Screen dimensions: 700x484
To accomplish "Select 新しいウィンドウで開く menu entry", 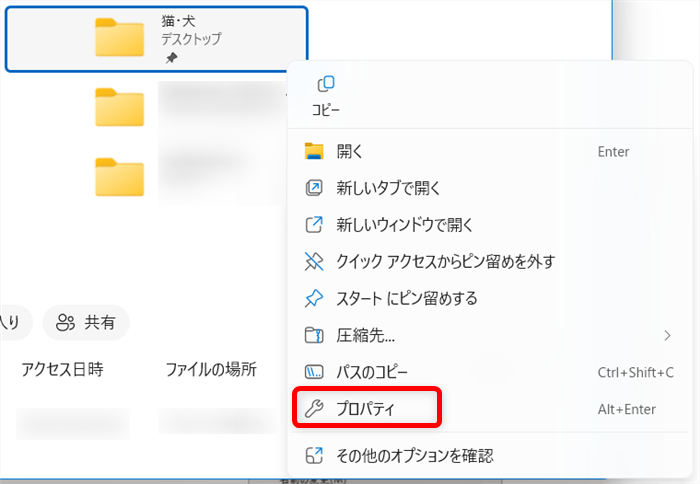I will (x=490, y=225).
